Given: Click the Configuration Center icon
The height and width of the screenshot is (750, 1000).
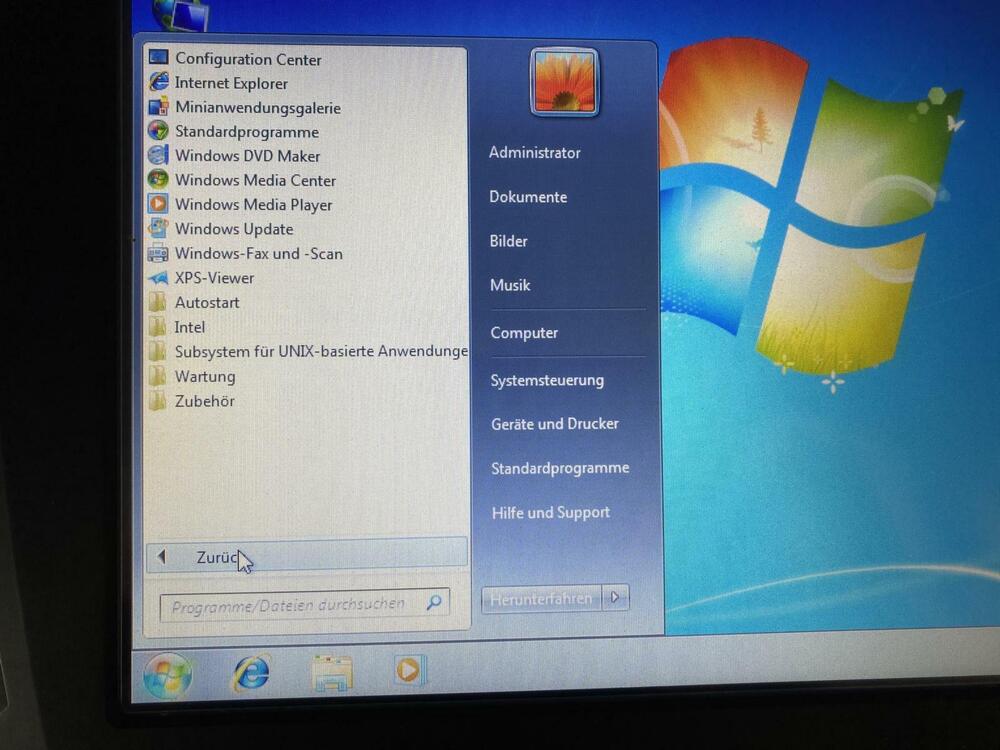Looking at the screenshot, I should pyautogui.click(x=158, y=57).
